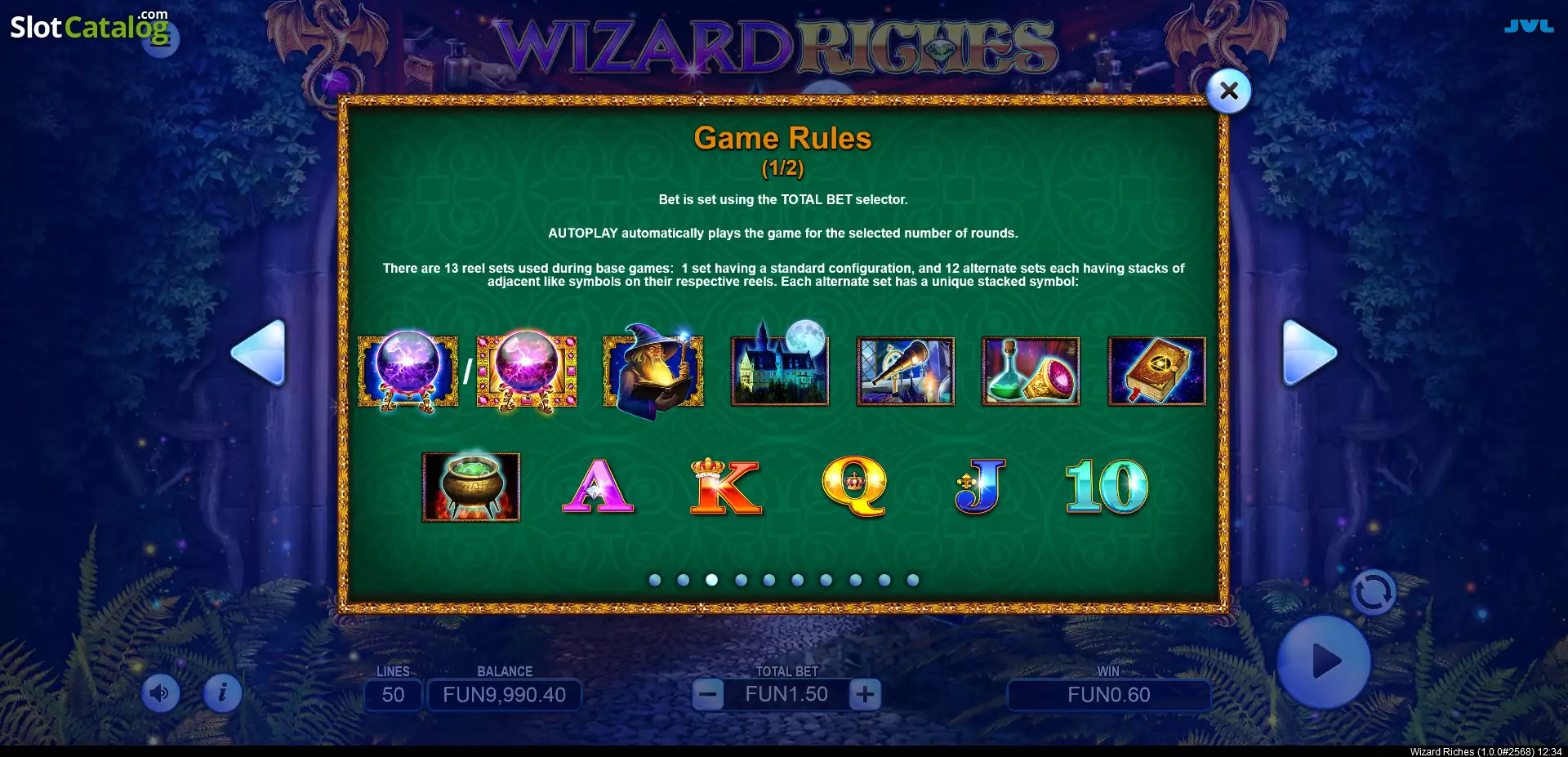Start autoplay with the circular arrows icon
Screen dimensions: 1568x757
(1374, 592)
